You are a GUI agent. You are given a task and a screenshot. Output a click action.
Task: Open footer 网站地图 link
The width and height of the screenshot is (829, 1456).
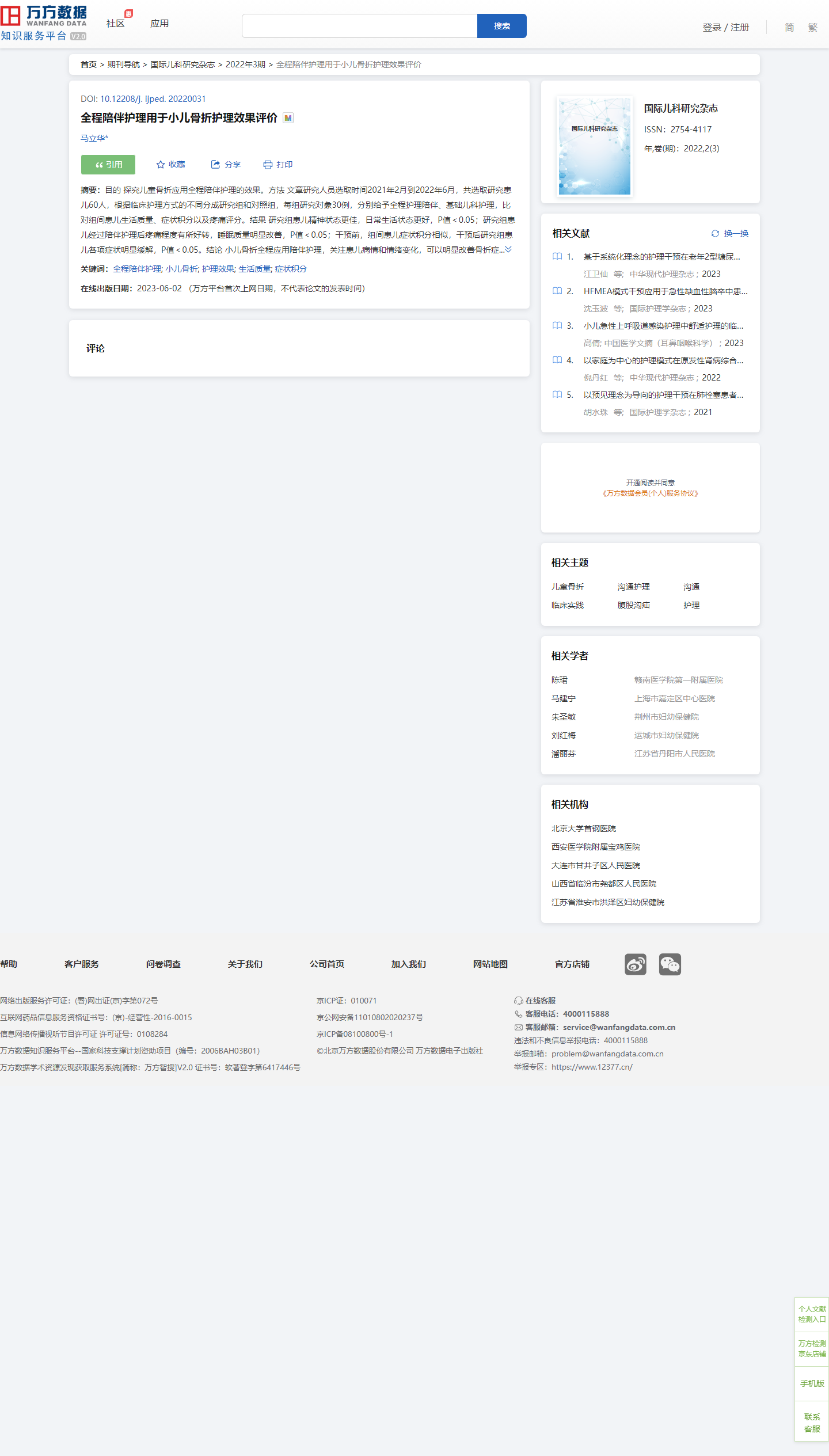[x=490, y=964]
